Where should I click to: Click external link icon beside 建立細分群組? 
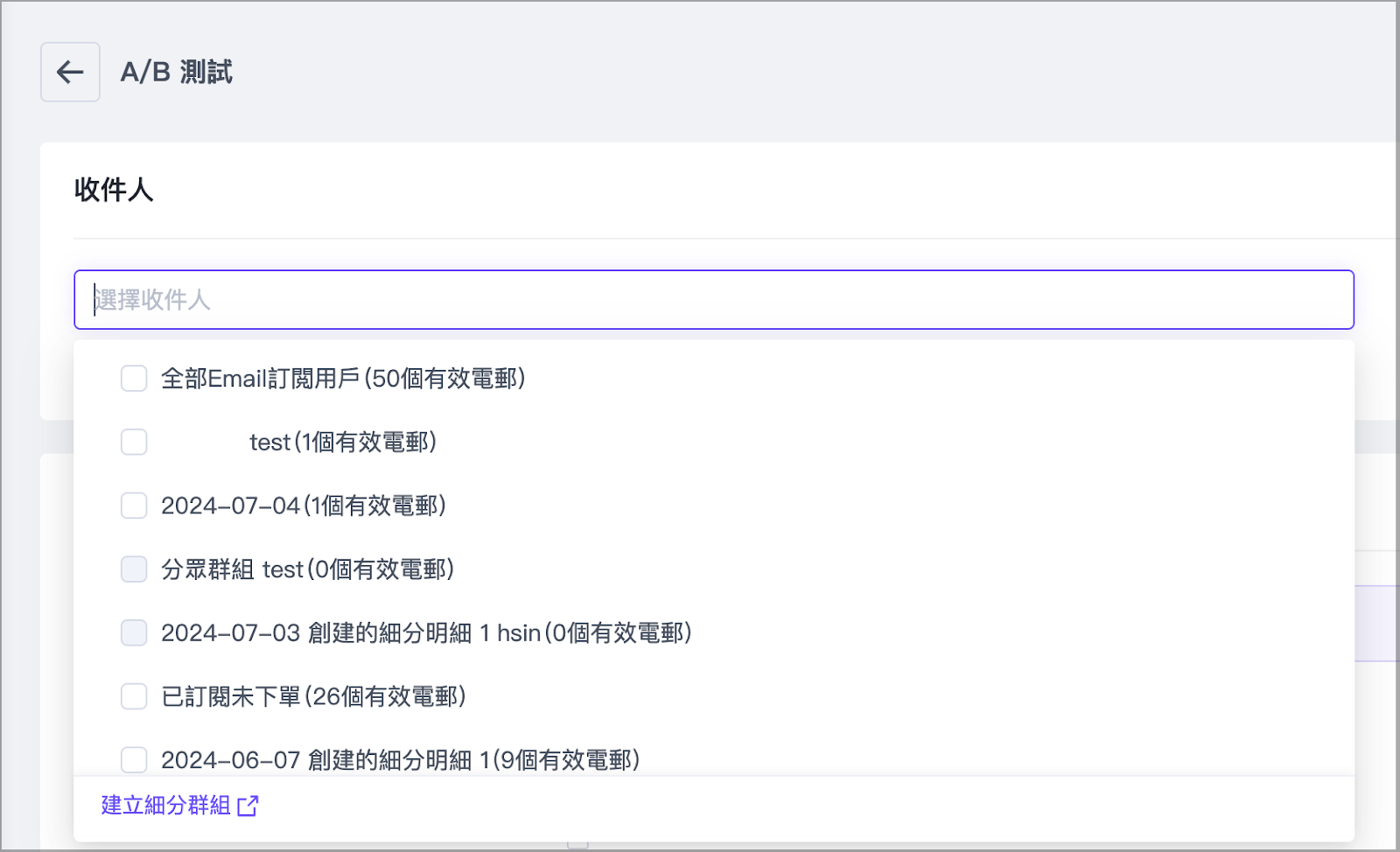[248, 806]
